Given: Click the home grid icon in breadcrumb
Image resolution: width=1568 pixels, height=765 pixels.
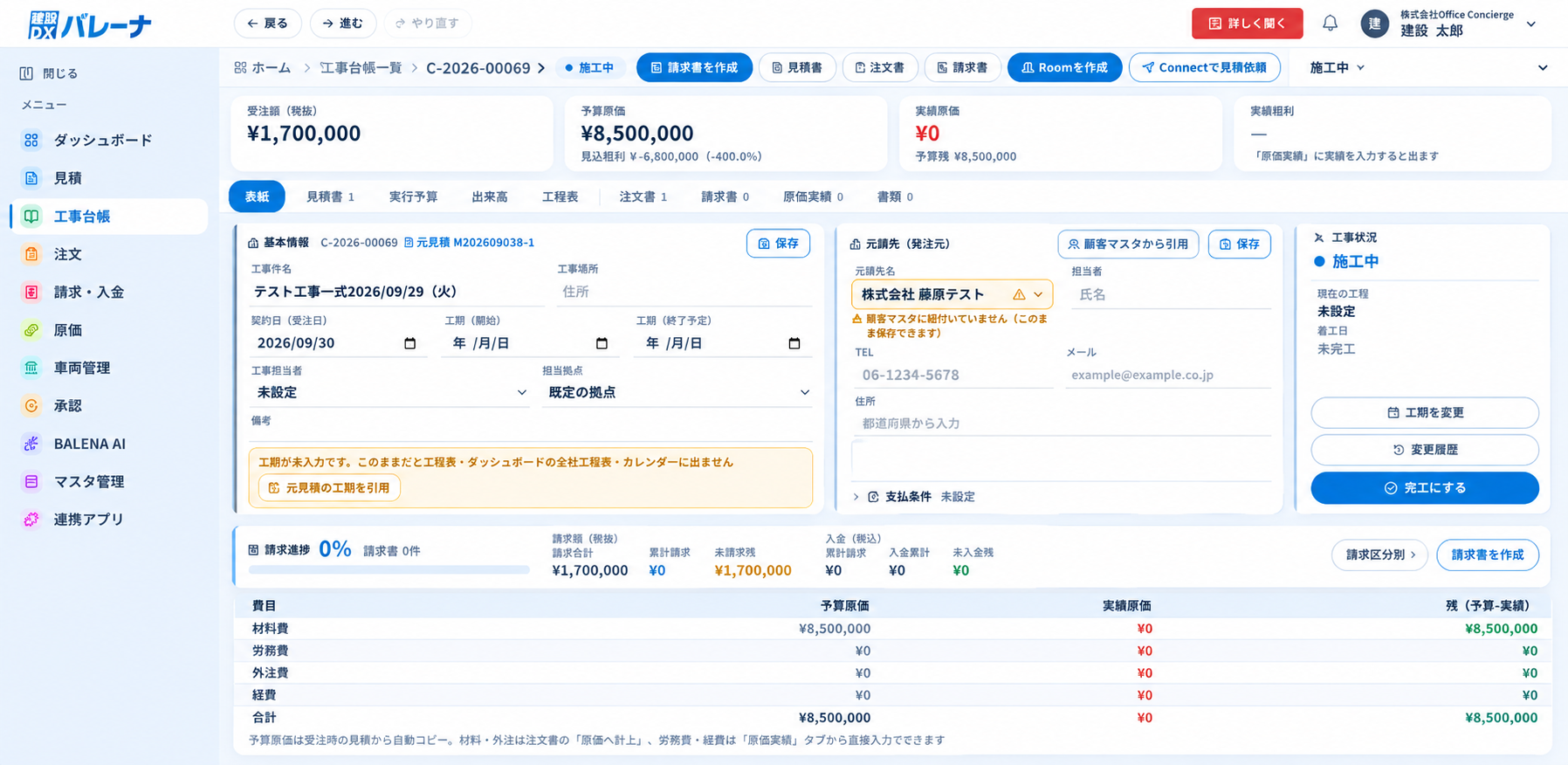Looking at the screenshot, I should tap(240, 67).
